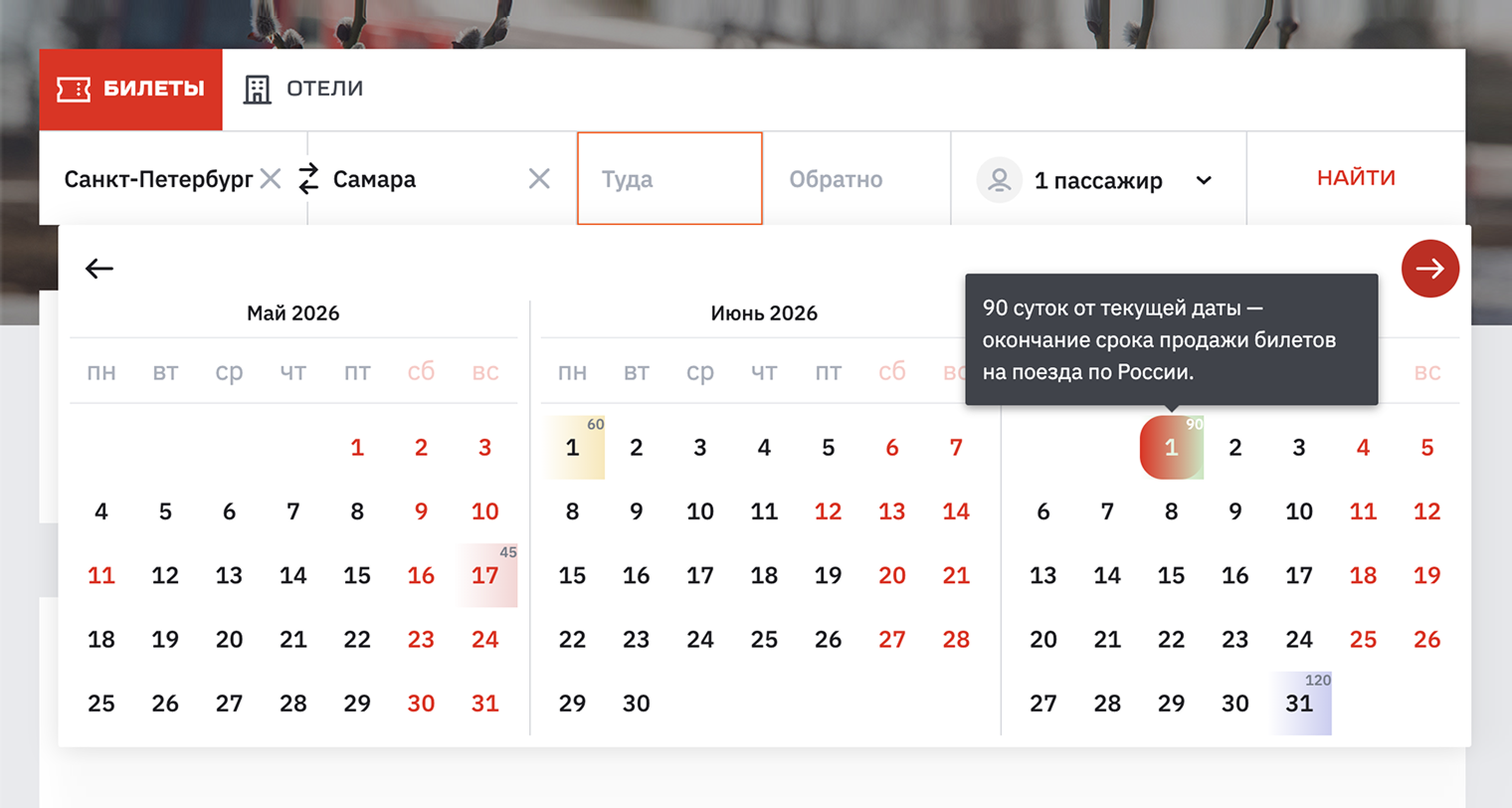The image size is (1512, 808).
Task: Clear the Самара destination field
Action: click(539, 179)
